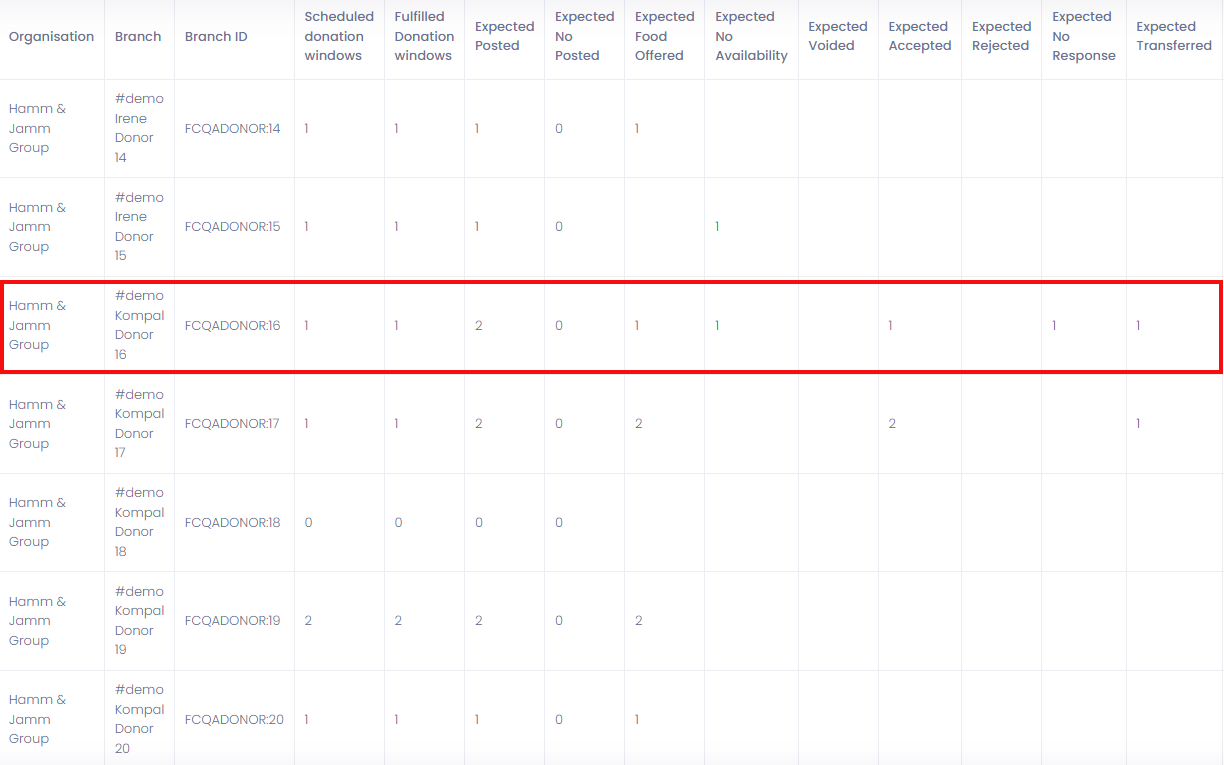
Task: Click the Fulfilled Donation windows header
Action: click(423, 37)
